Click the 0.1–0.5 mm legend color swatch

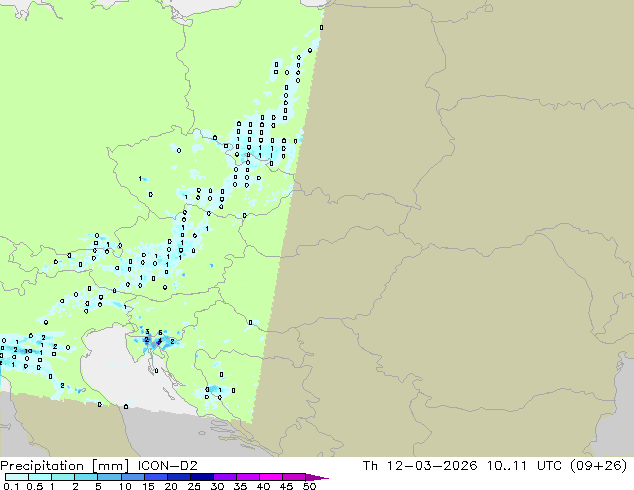[17, 477]
